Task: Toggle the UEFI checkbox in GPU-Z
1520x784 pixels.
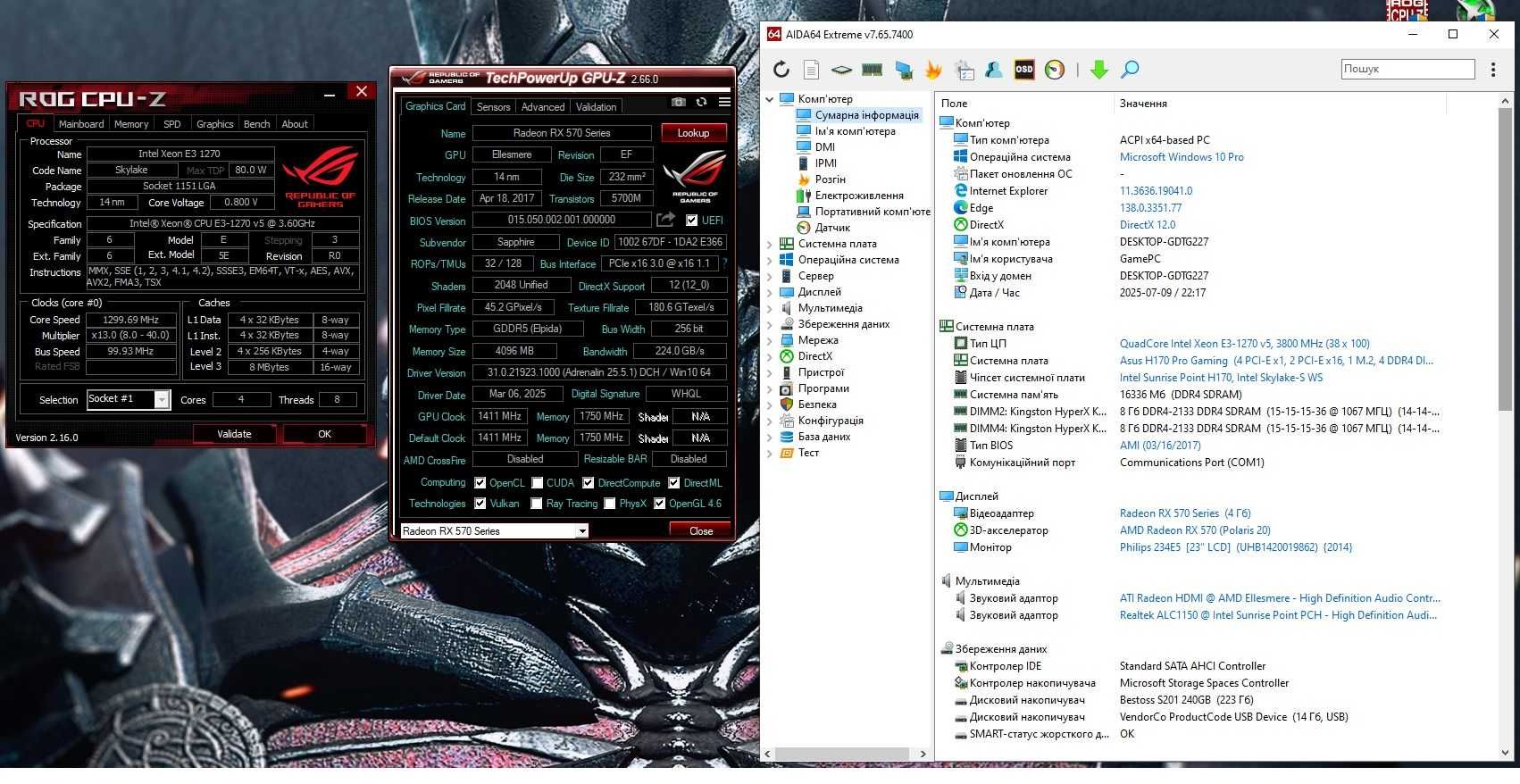Action: click(x=691, y=220)
